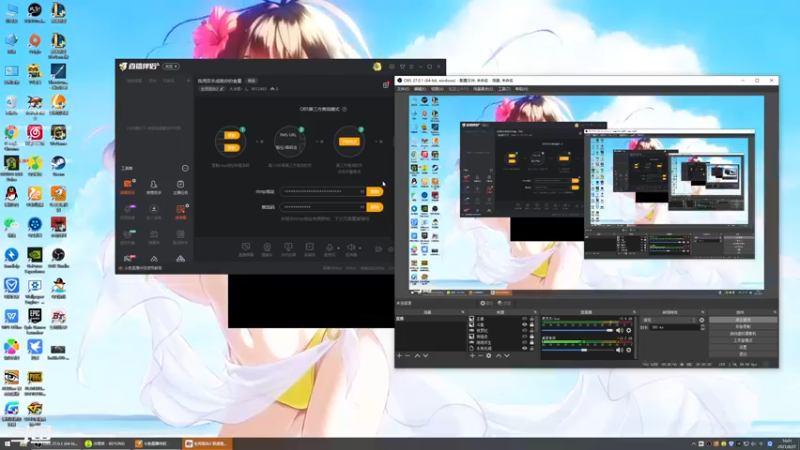Click the stream key input field

point(323,207)
